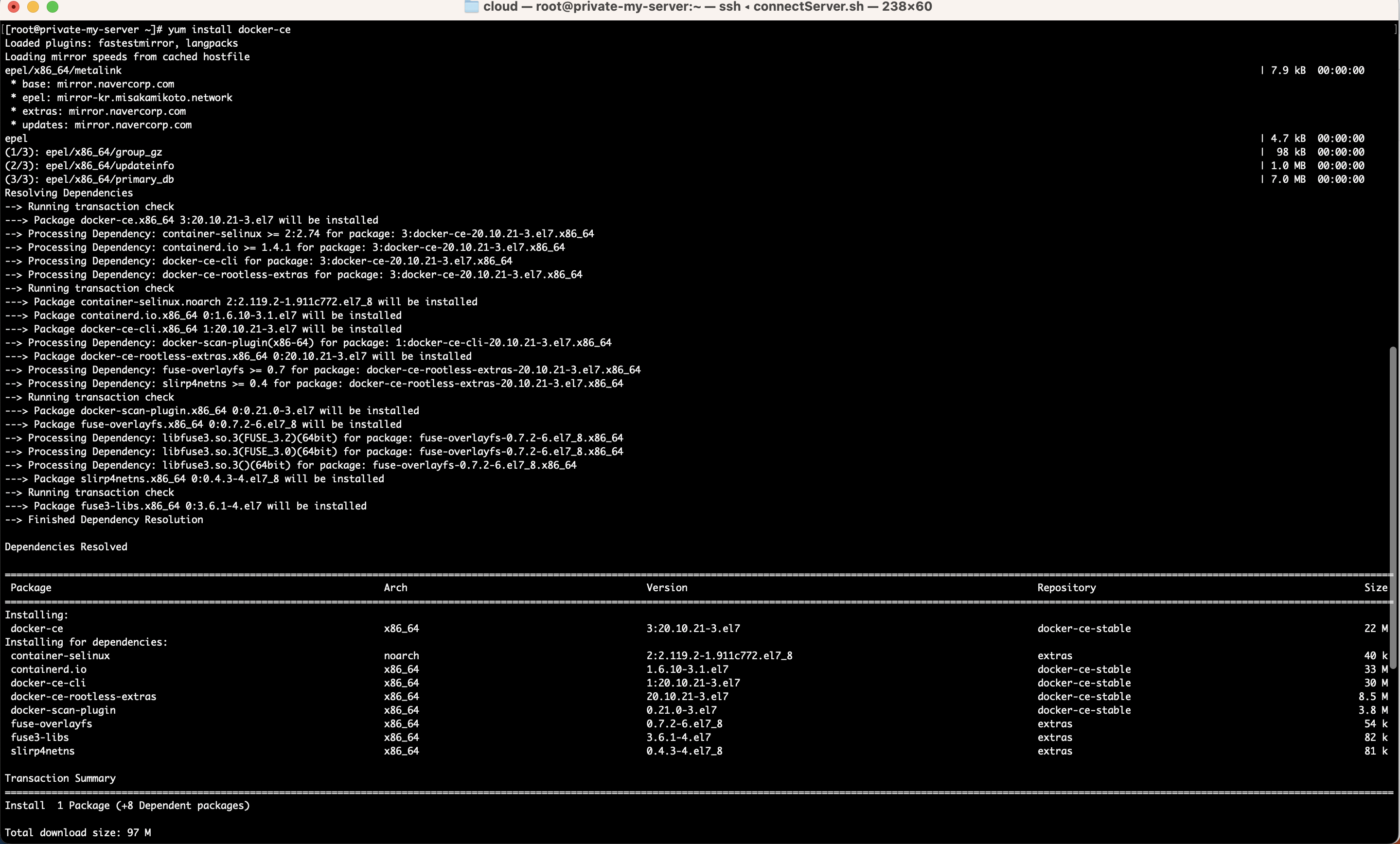This screenshot has height=844, width=1400.
Task: Click the 'yum install docker-ce' command text
Action: [229, 30]
